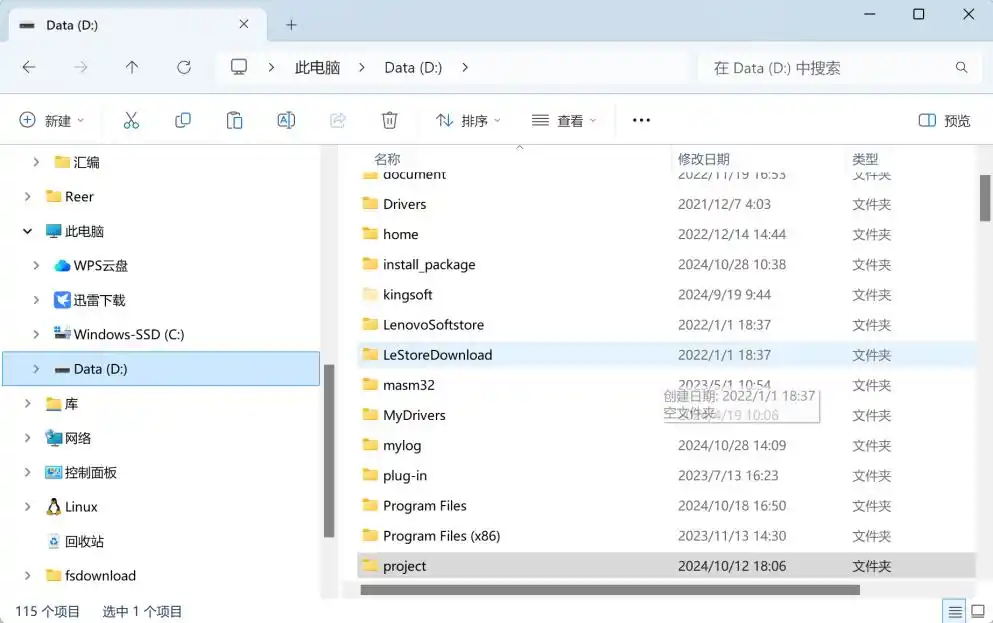Click the Program Files folder icon
The image size is (993, 623).
click(x=370, y=505)
